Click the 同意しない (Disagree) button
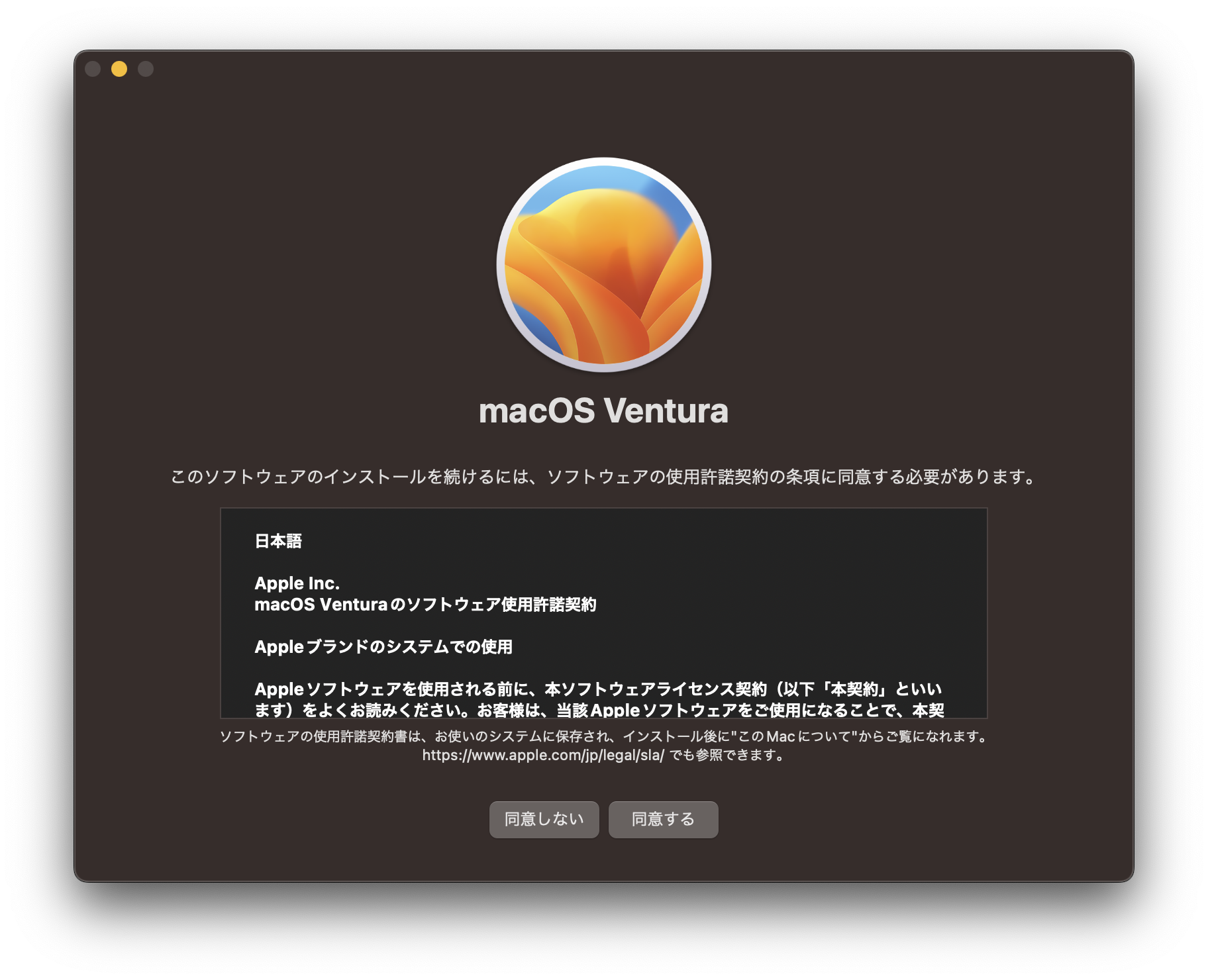1208x980 pixels. pyautogui.click(x=544, y=819)
